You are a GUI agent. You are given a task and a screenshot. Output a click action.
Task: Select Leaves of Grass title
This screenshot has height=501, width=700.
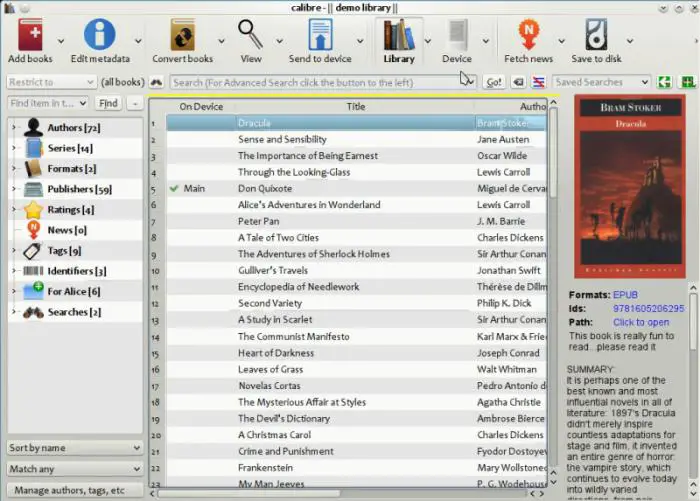271,369
